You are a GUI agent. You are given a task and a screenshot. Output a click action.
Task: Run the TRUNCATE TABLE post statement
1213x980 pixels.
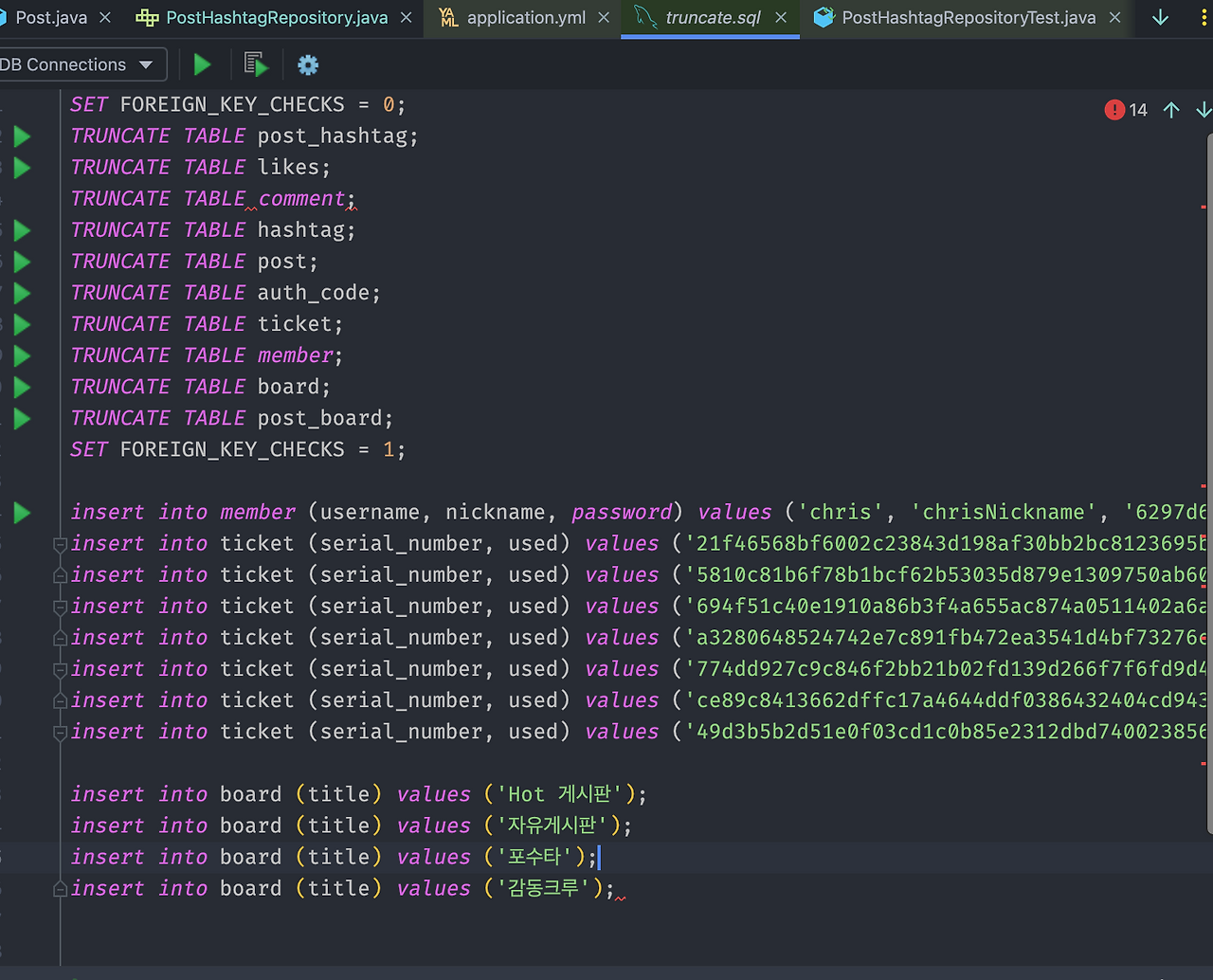point(22,262)
